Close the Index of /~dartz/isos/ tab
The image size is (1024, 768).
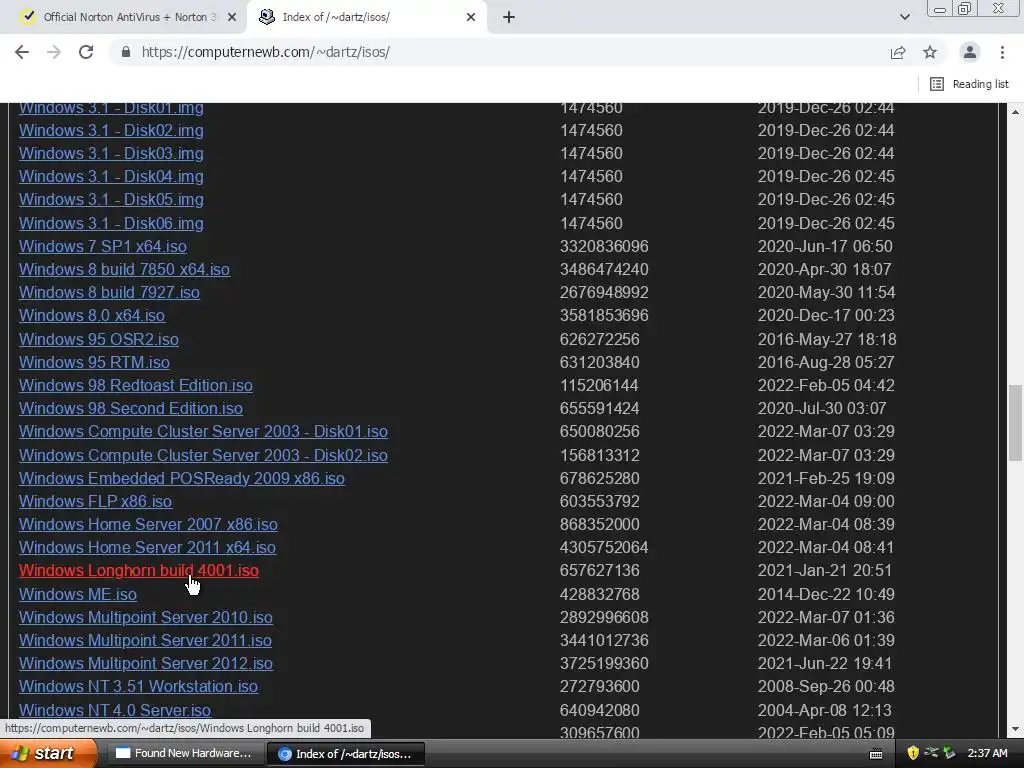pyautogui.click(x=471, y=17)
